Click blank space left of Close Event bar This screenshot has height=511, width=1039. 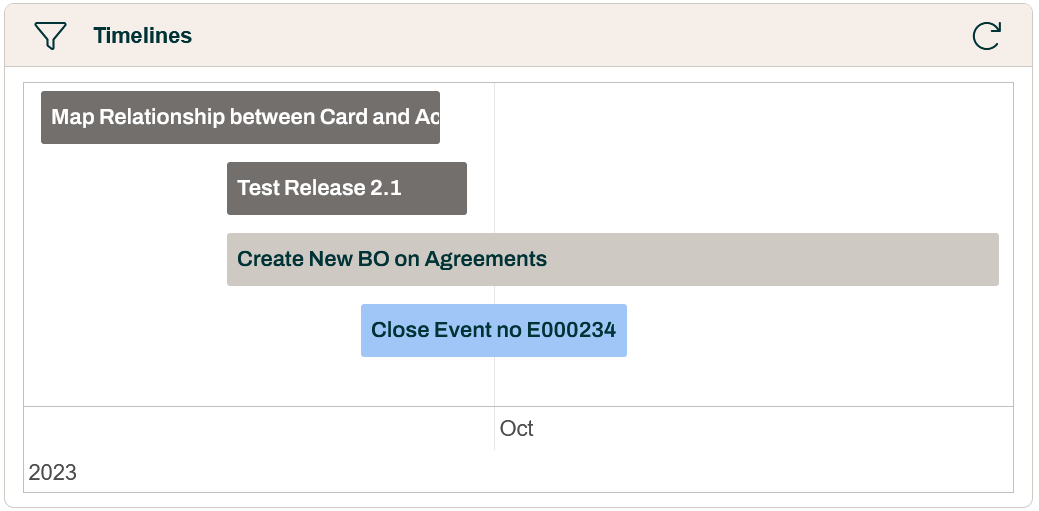point(190,330)
